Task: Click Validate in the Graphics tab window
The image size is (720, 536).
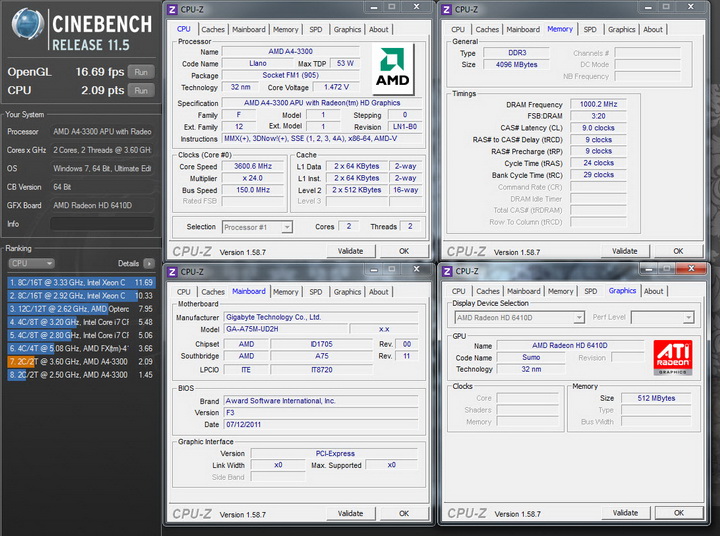Action: click(x=625, y=513)
